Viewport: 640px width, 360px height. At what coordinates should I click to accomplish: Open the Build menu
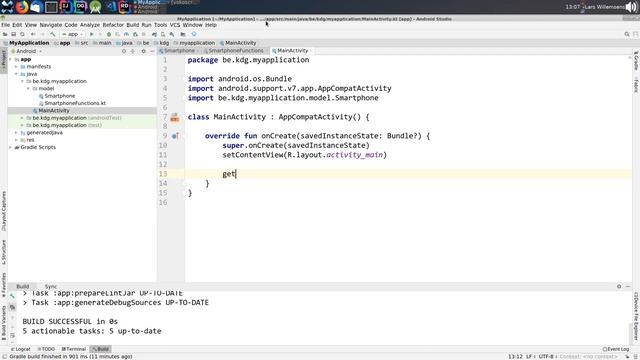pyautogui.click(x=133, y=25)
